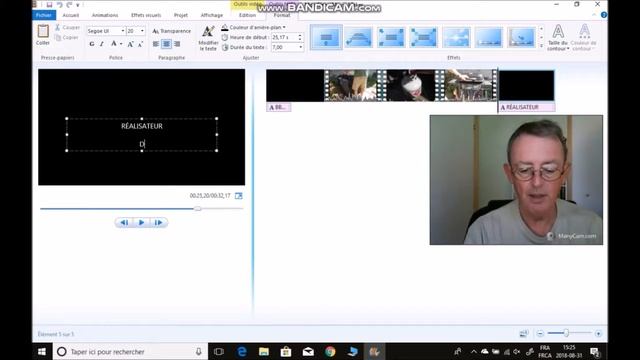Align text right
The width and height of the screenshot is (640, 360).
point(177,44)
